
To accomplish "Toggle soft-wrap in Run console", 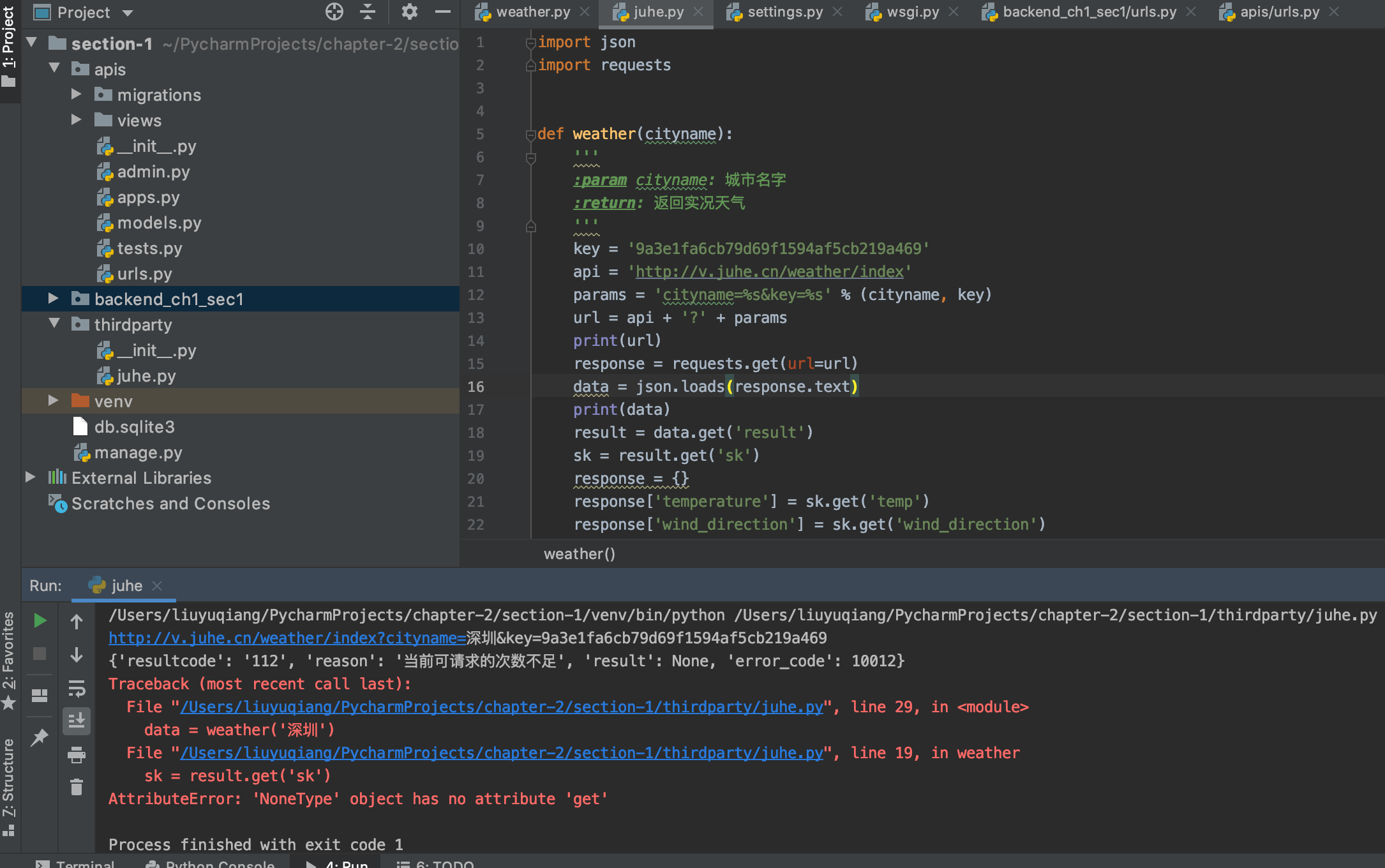I will pyautogui.click(x=77, y=688).
